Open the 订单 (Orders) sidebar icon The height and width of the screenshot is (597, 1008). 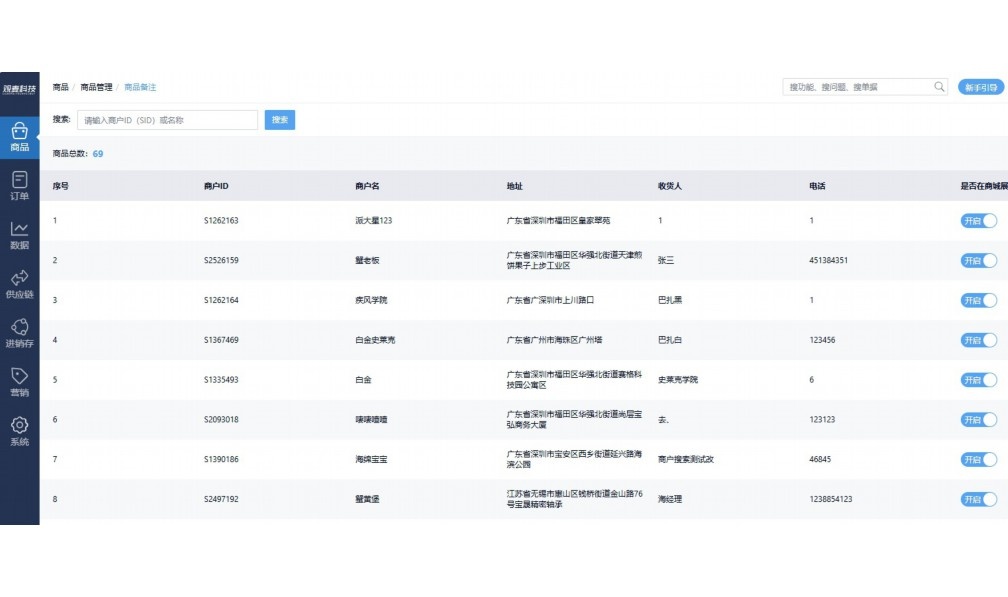point(18,185)
